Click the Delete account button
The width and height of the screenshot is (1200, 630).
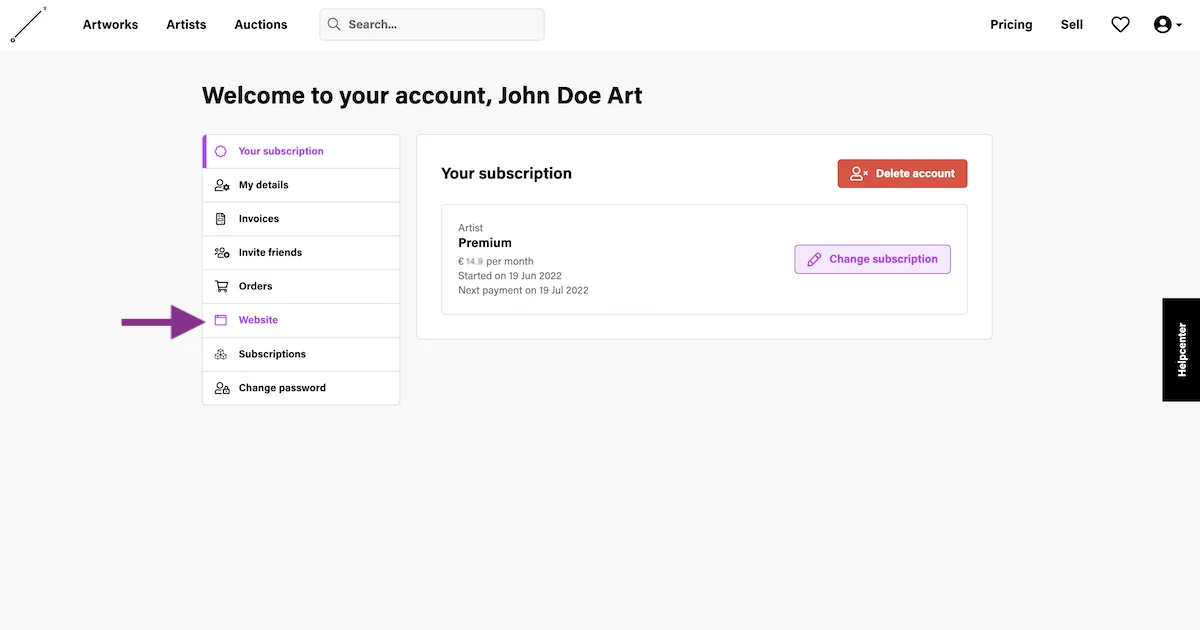[902, 173]
